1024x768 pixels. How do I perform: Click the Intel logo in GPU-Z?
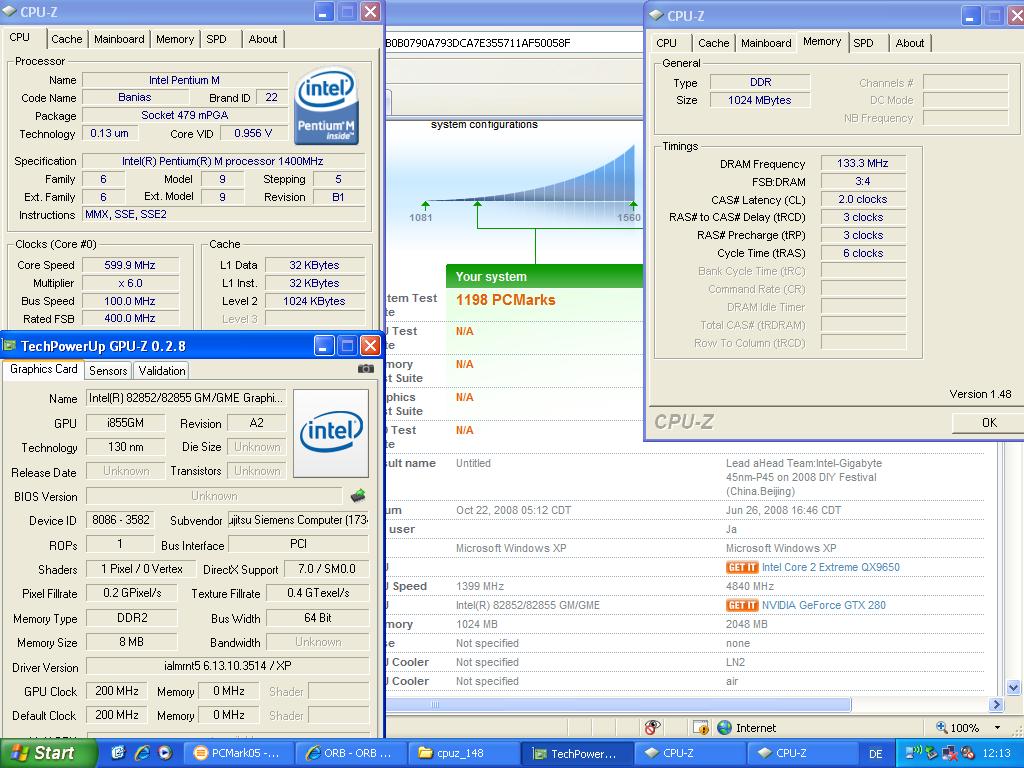click(331, 432)
